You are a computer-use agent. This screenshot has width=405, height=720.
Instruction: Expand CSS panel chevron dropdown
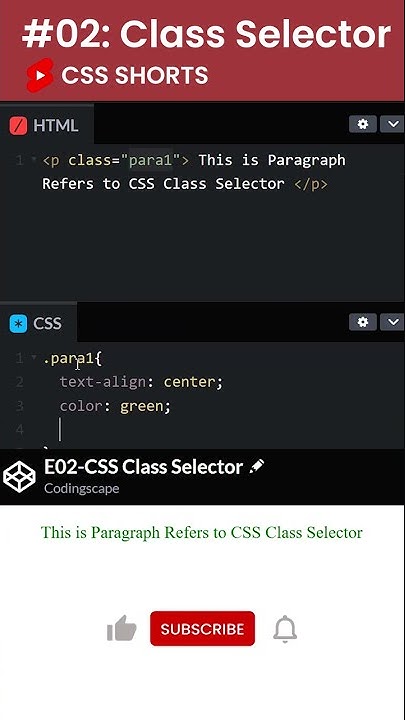393,322
